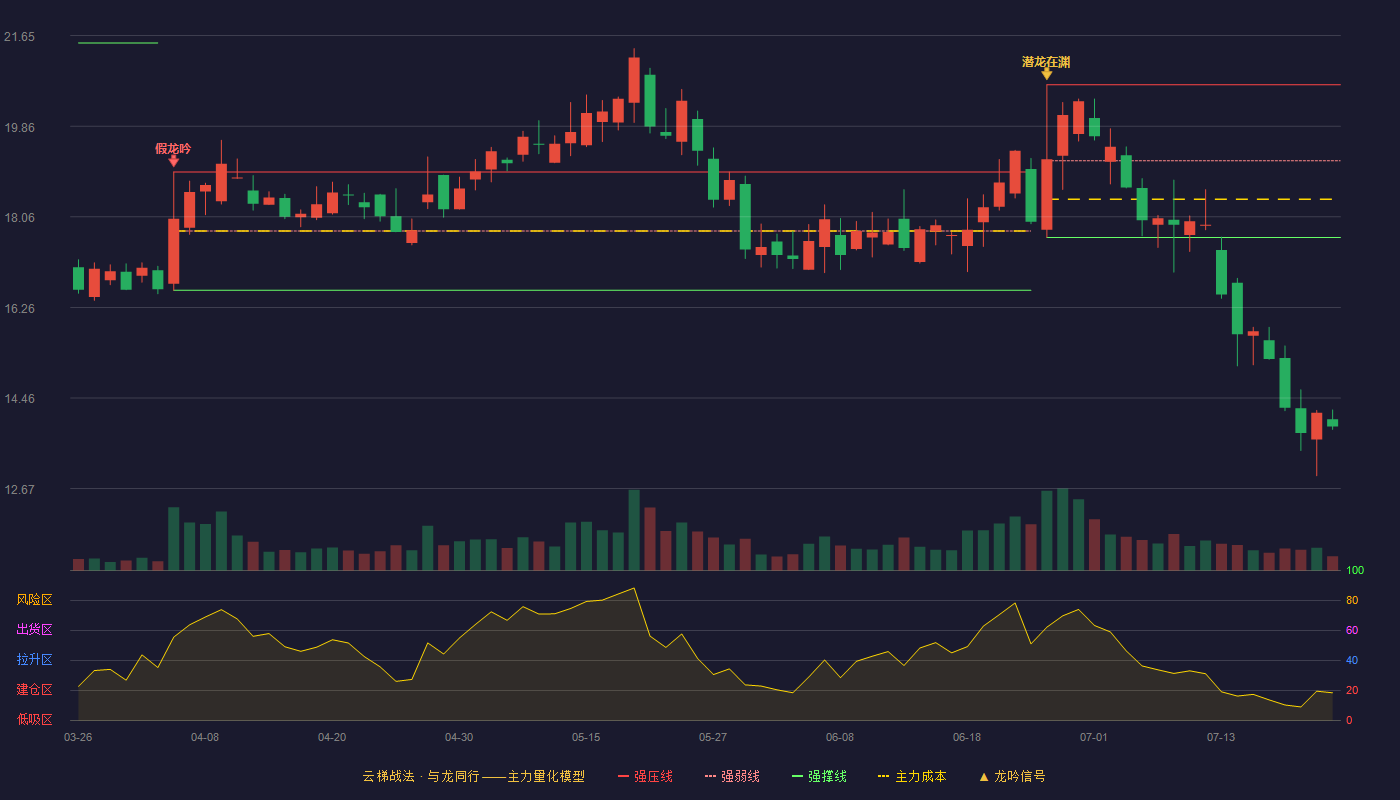Image resolution: width=1400 pixels, height=800 pixels.
Task: Click the 04-30 date axis label
Action: pyautogui.click(x=459, y=737)
